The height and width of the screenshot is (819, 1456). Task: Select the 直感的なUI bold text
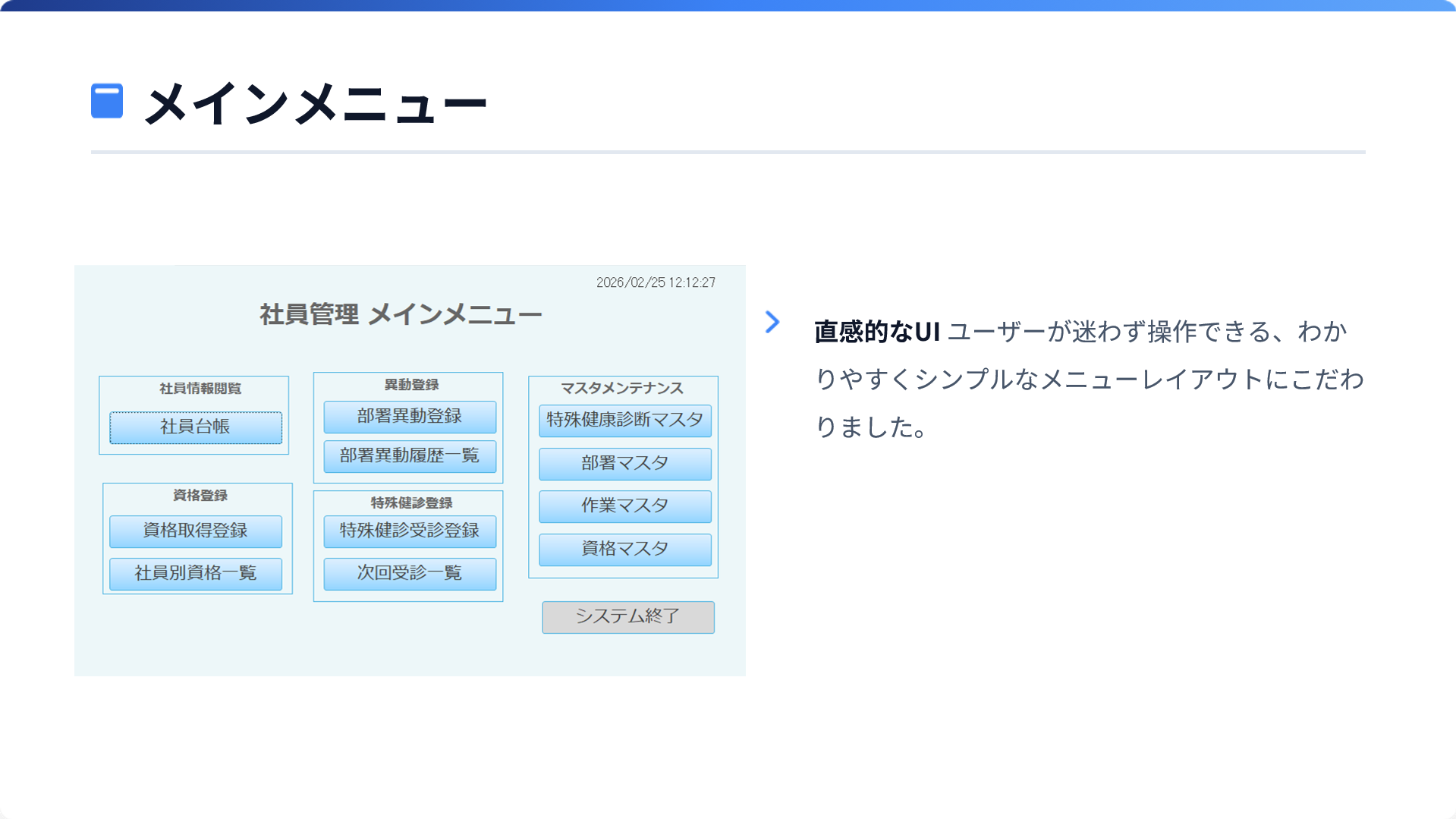coord(876,332)
